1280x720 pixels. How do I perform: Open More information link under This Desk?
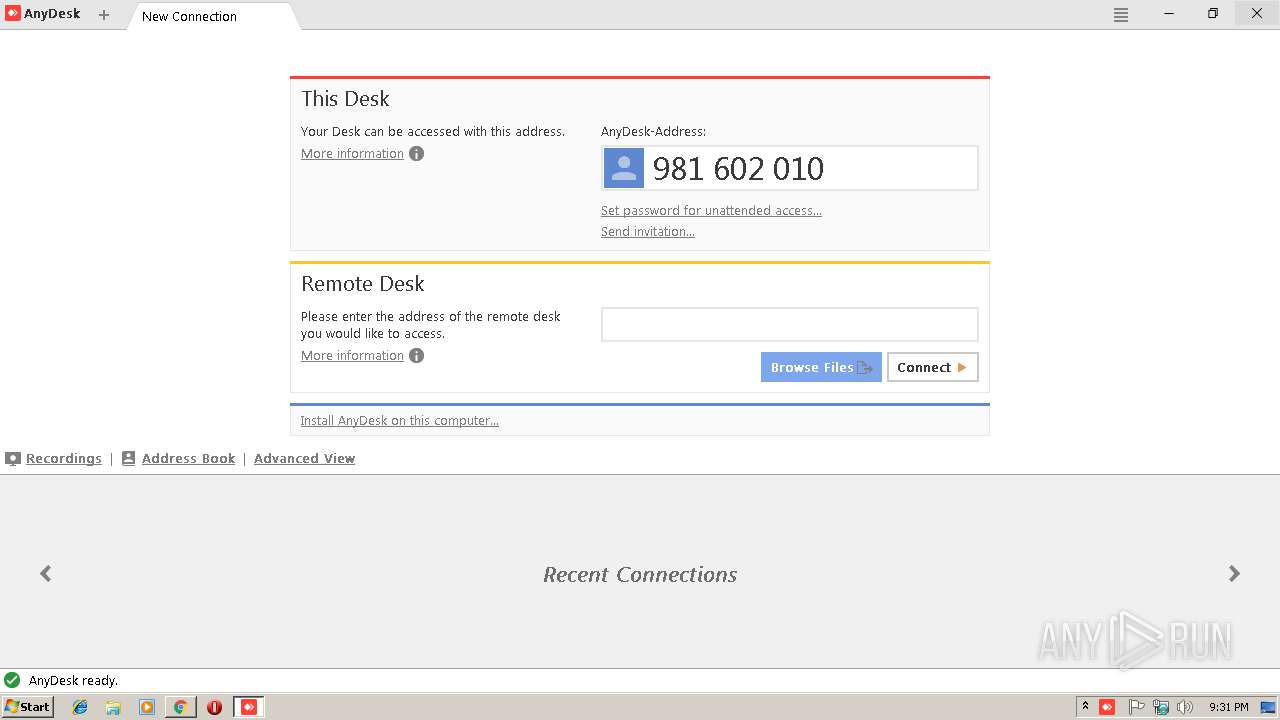pyautogui.click(x=352, y=153)
